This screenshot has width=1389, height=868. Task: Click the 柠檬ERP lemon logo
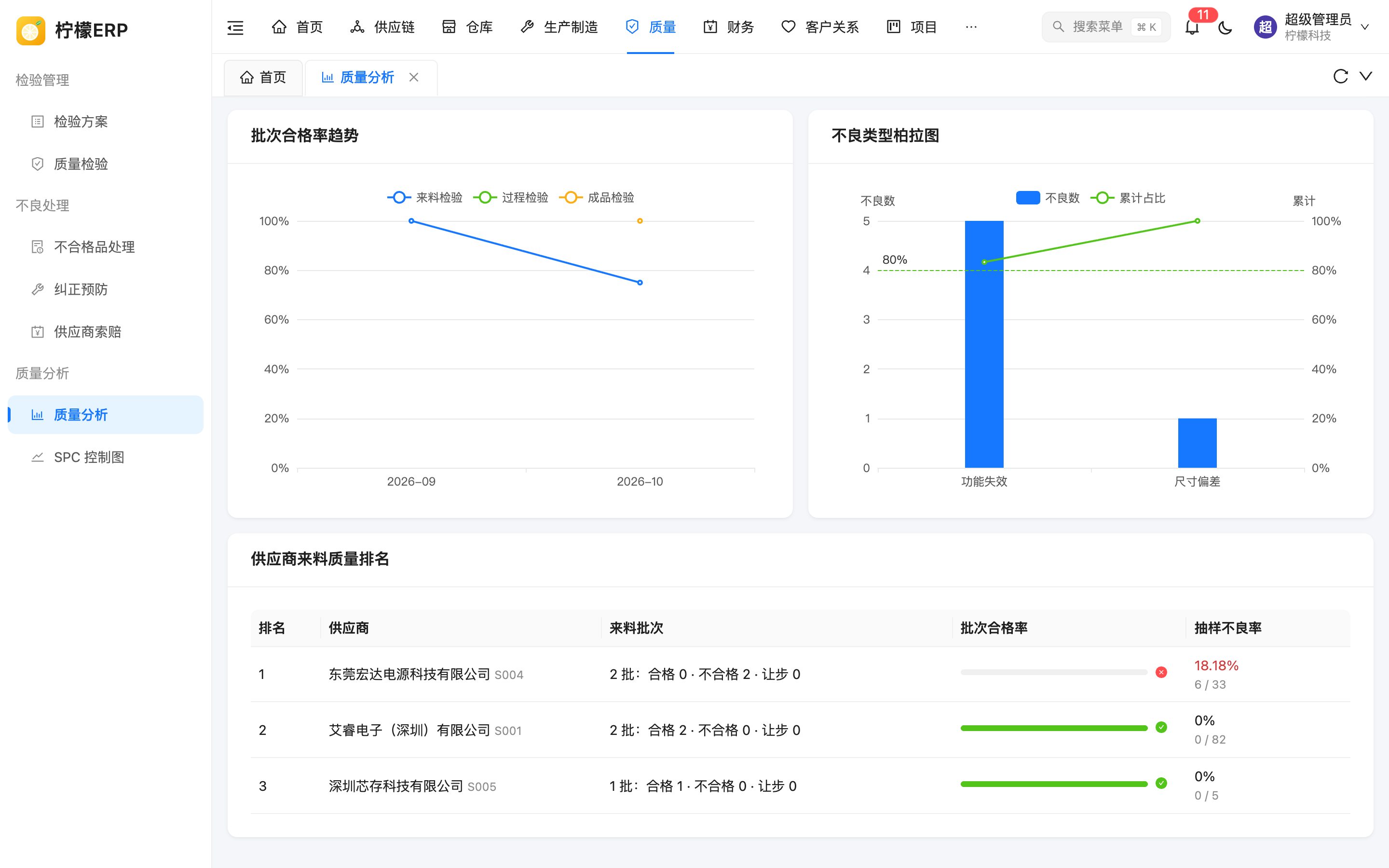pos(30,30)
